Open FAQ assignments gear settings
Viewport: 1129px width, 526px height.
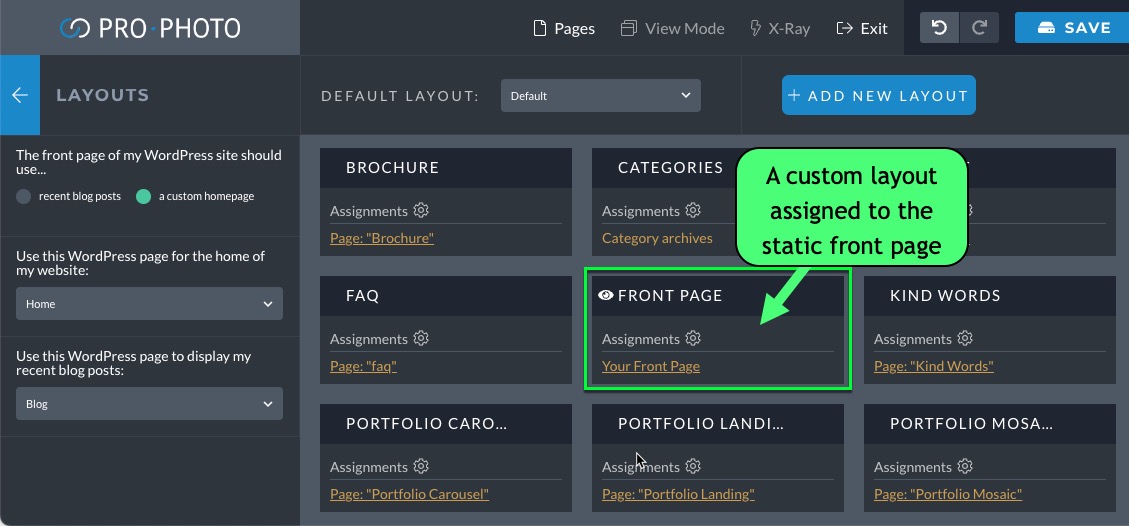(x=421, y=338)
